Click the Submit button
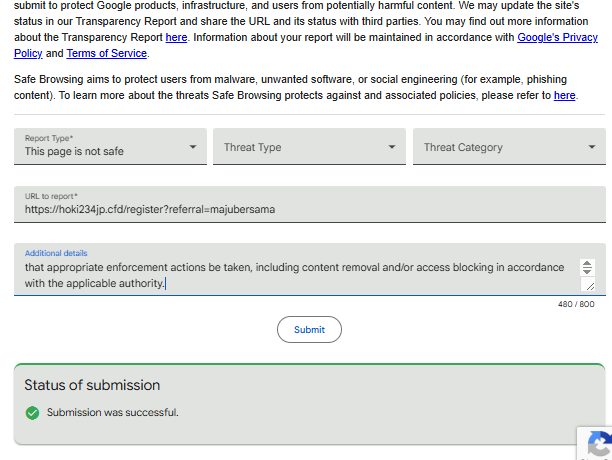 [x=310, y=330]
